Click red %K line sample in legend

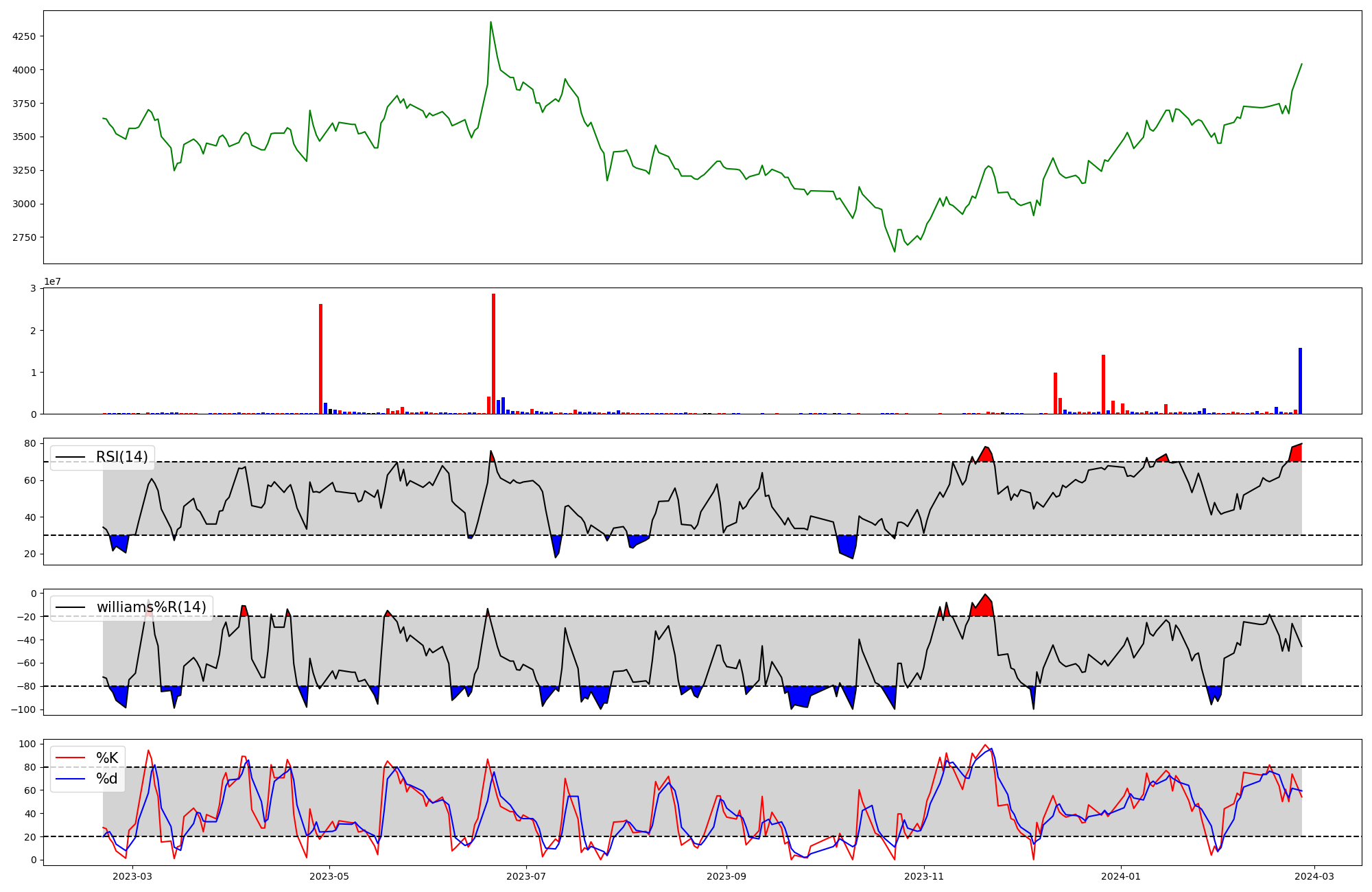[70, 758]
